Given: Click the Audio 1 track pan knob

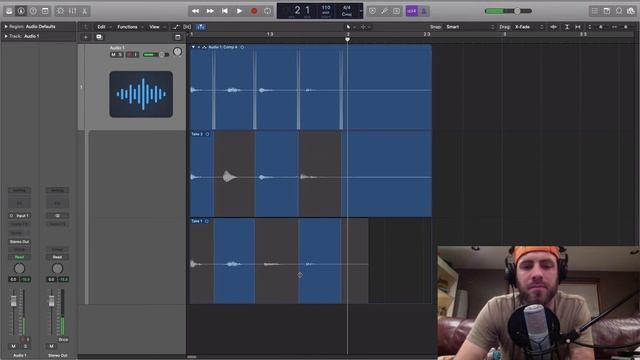Looking at the screenshot, I should (x=177, y=52).
